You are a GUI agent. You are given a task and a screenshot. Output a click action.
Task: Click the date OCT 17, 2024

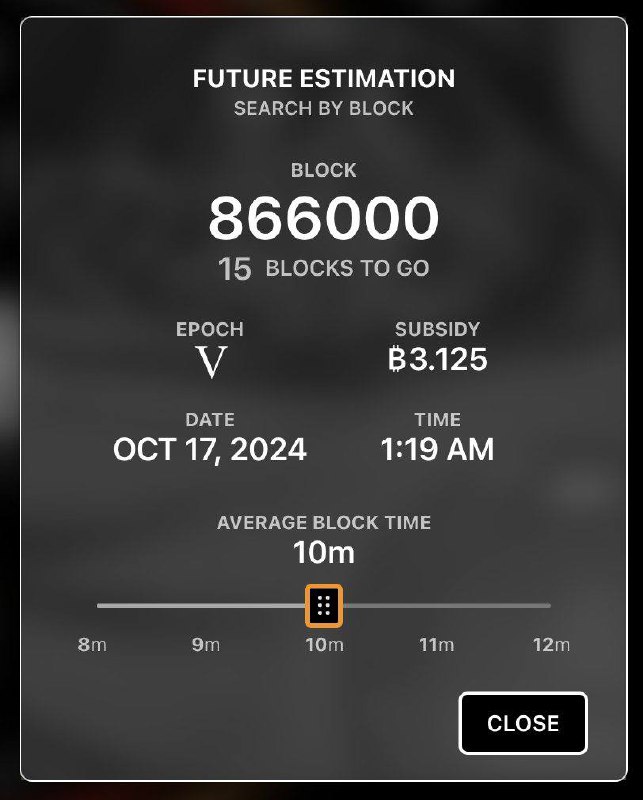click(x=210, y=449)
